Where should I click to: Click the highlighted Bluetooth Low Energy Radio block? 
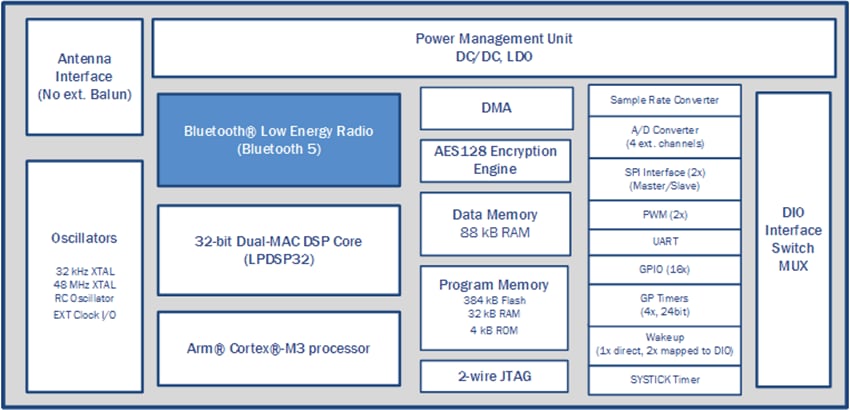click(x=278, y=140)
